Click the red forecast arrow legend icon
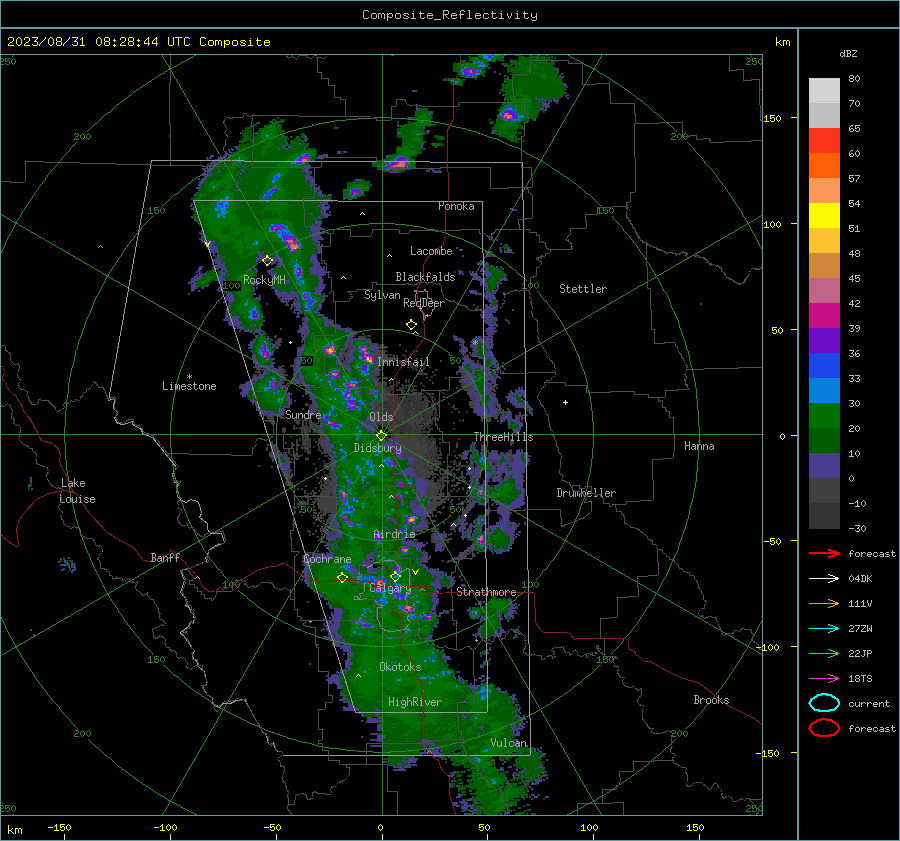 [824, 553]
